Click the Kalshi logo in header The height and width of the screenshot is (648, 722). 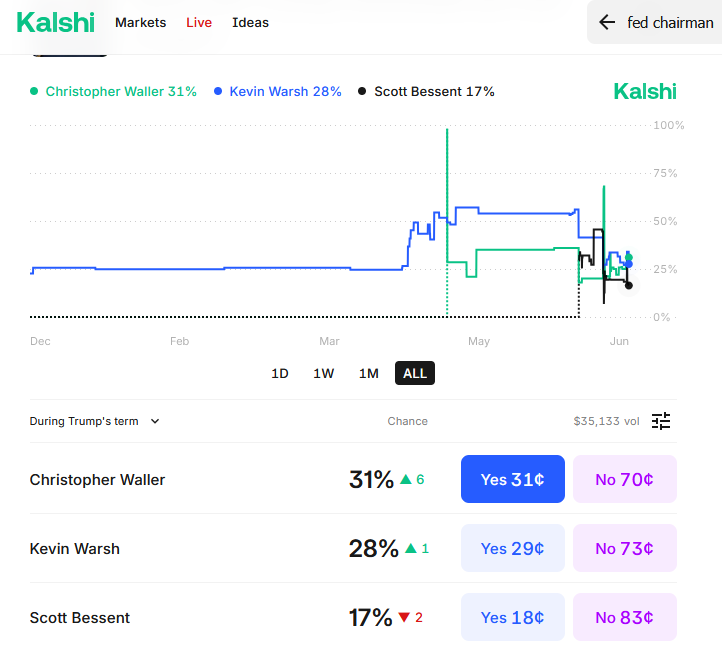56,22
